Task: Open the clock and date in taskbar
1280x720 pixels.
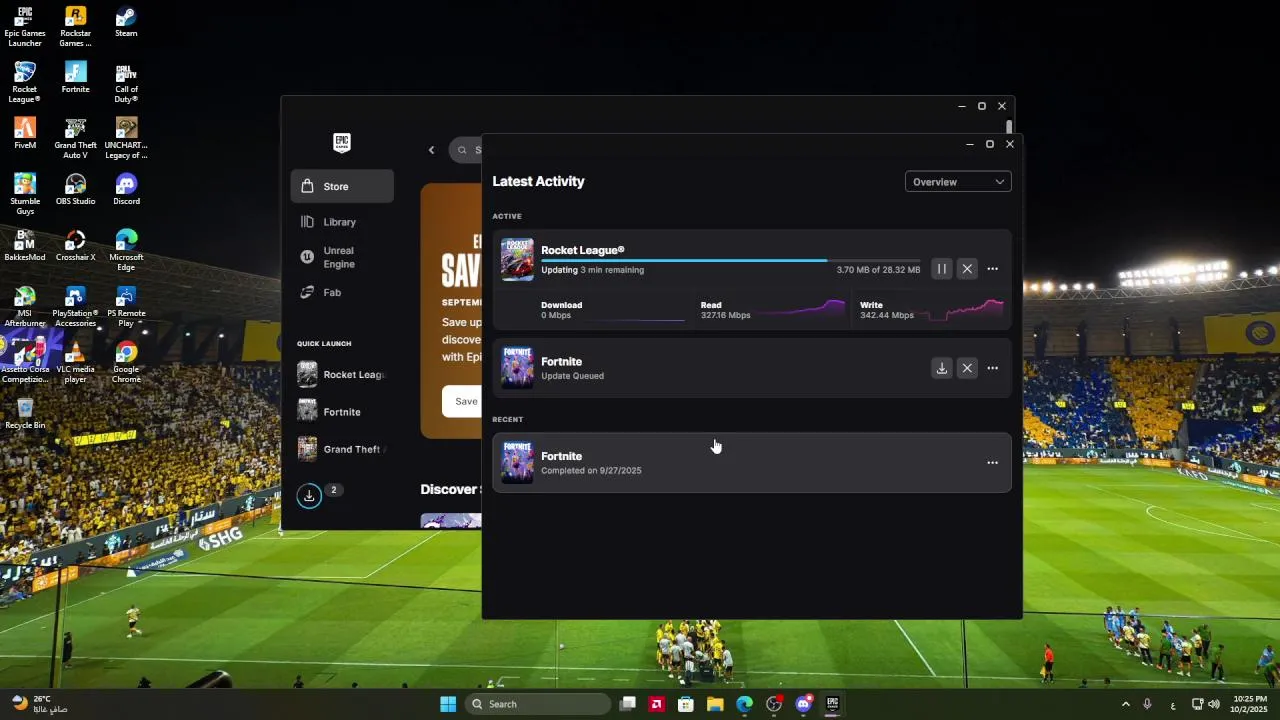Action: pos(1250,704)
